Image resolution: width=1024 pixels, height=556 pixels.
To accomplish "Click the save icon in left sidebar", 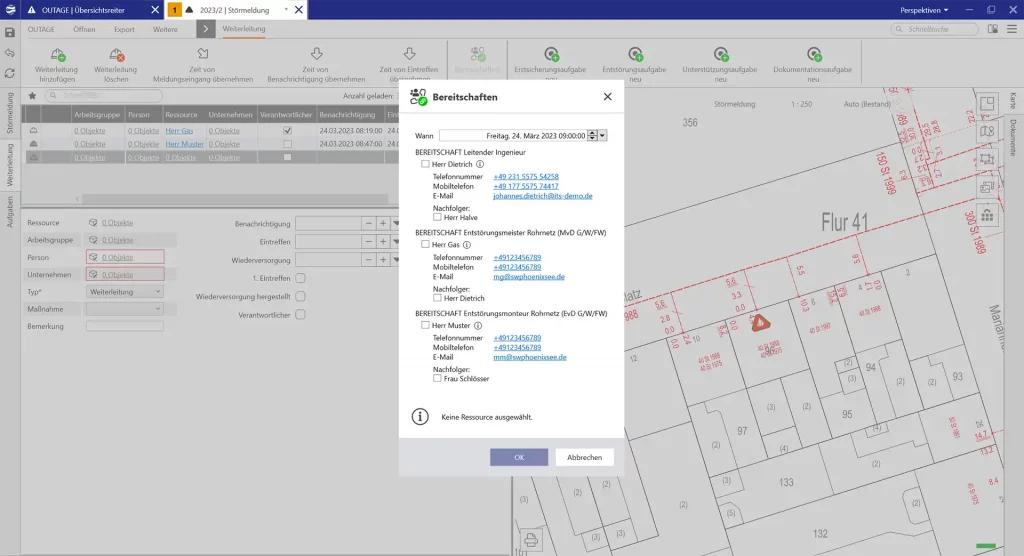I will [x=10, y=32].
